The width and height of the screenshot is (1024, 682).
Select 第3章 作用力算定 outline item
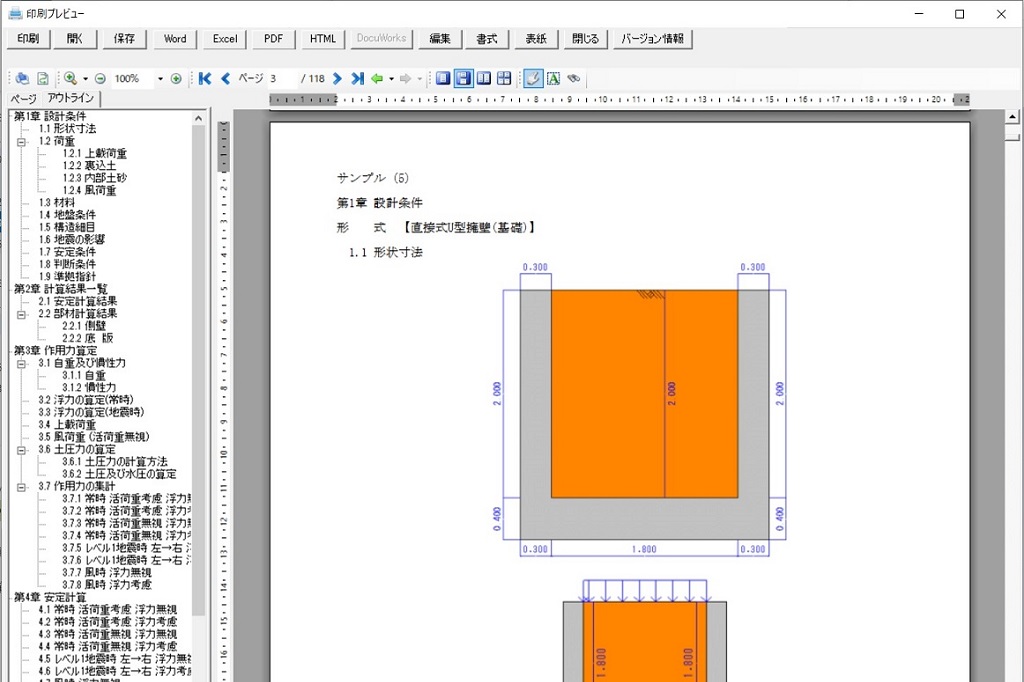tap(55, 350)
